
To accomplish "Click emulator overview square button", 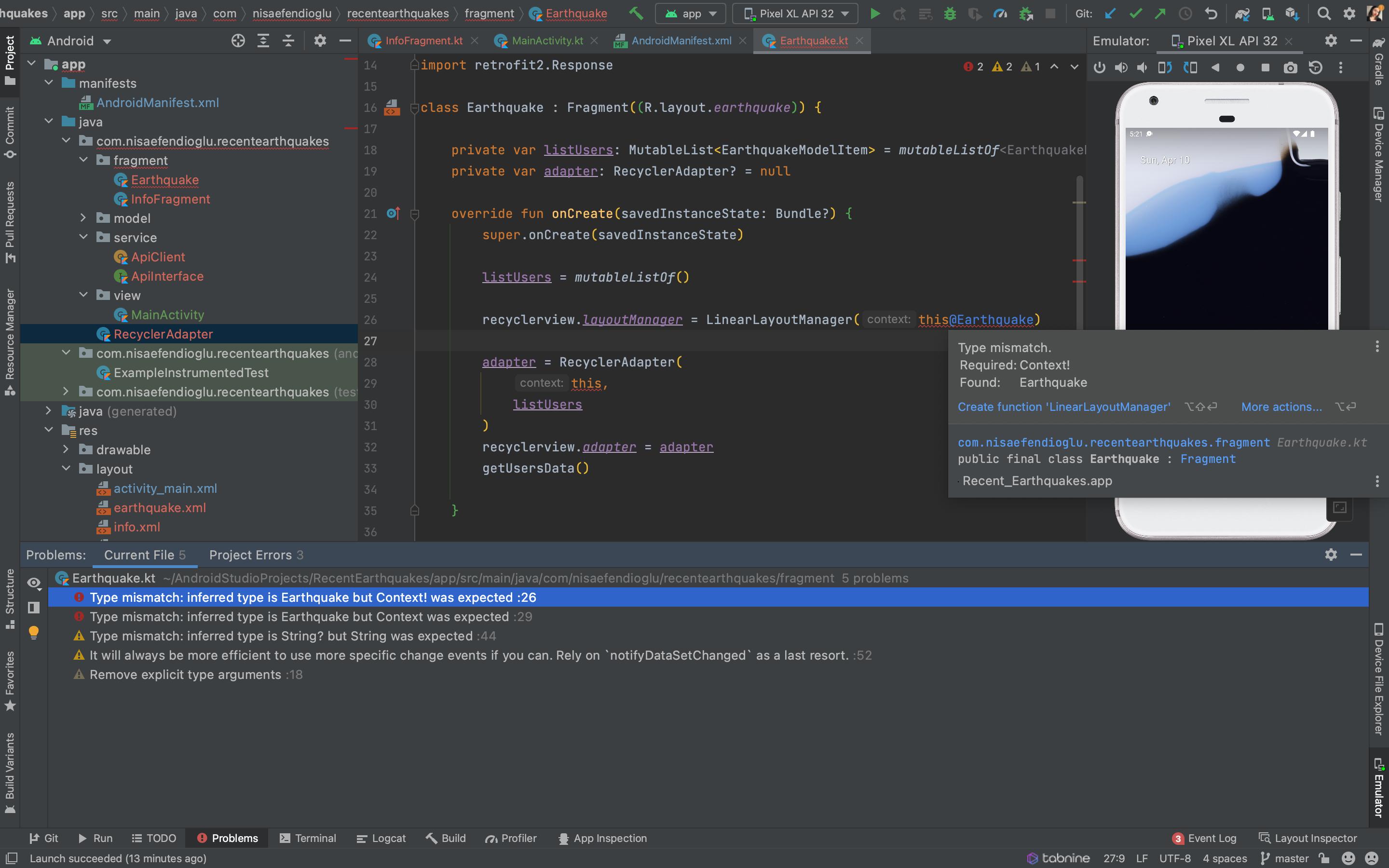I will [x=1265, y=68].
